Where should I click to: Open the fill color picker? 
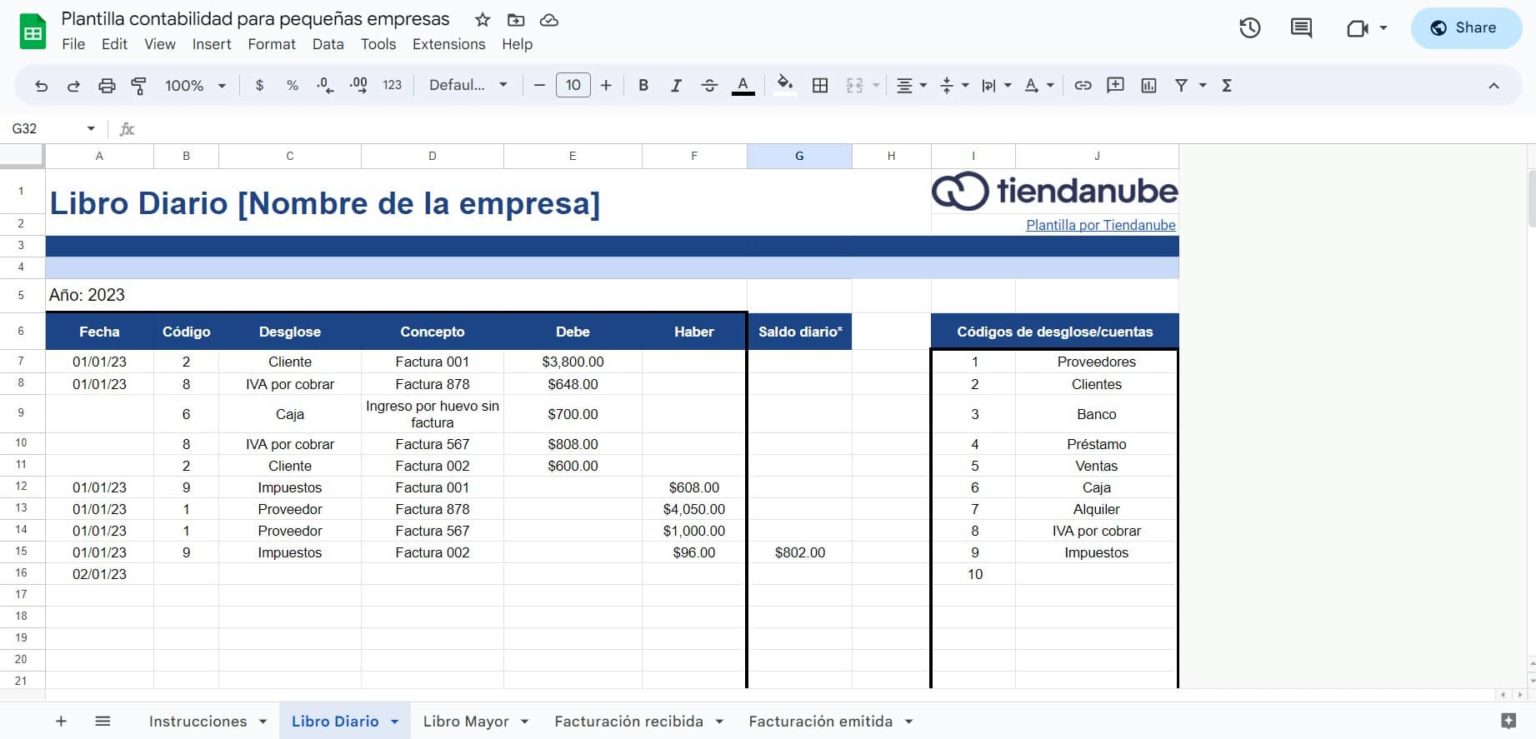[x=784, y=85]
